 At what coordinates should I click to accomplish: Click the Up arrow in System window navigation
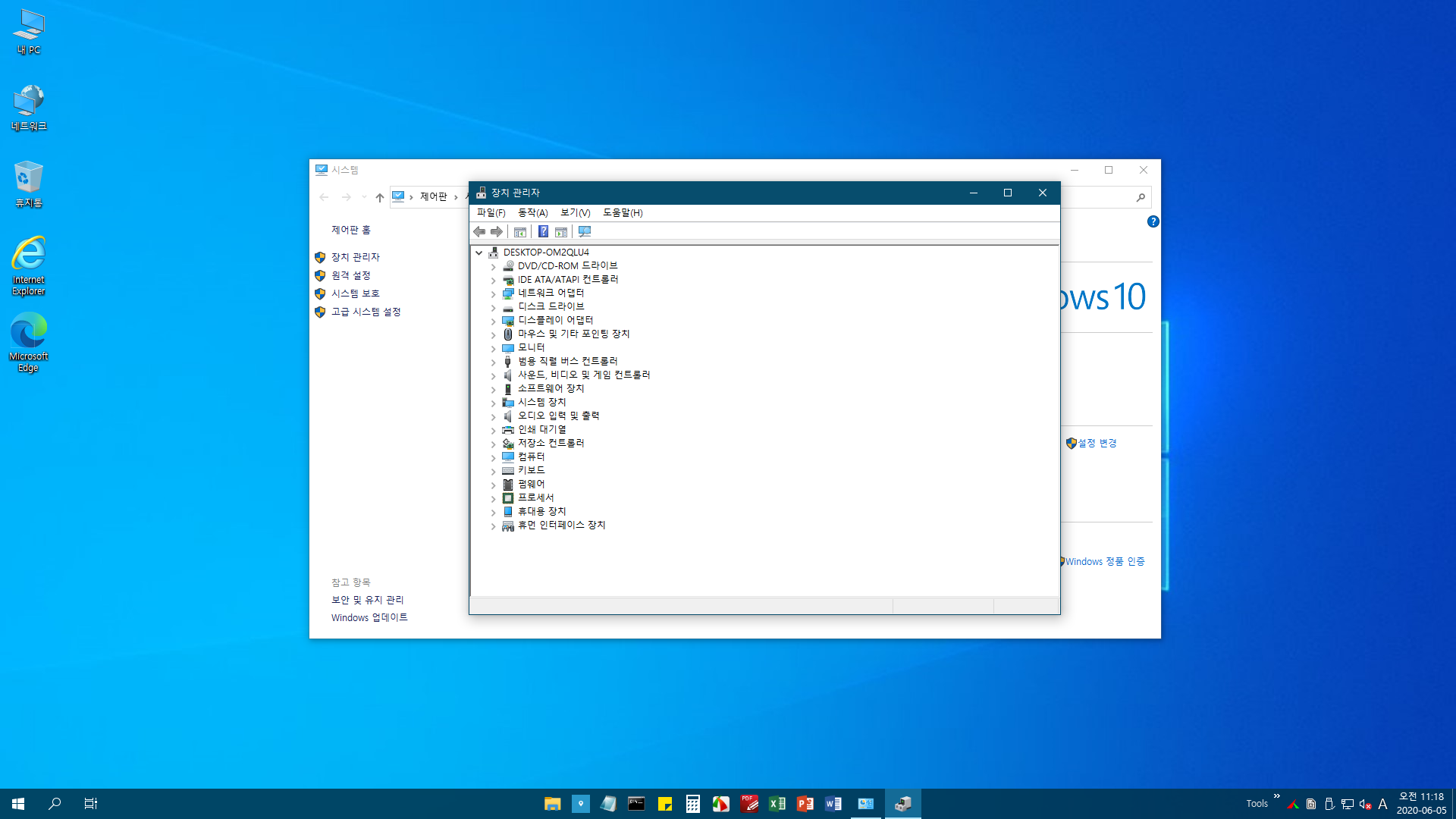[x=380, y=198]
